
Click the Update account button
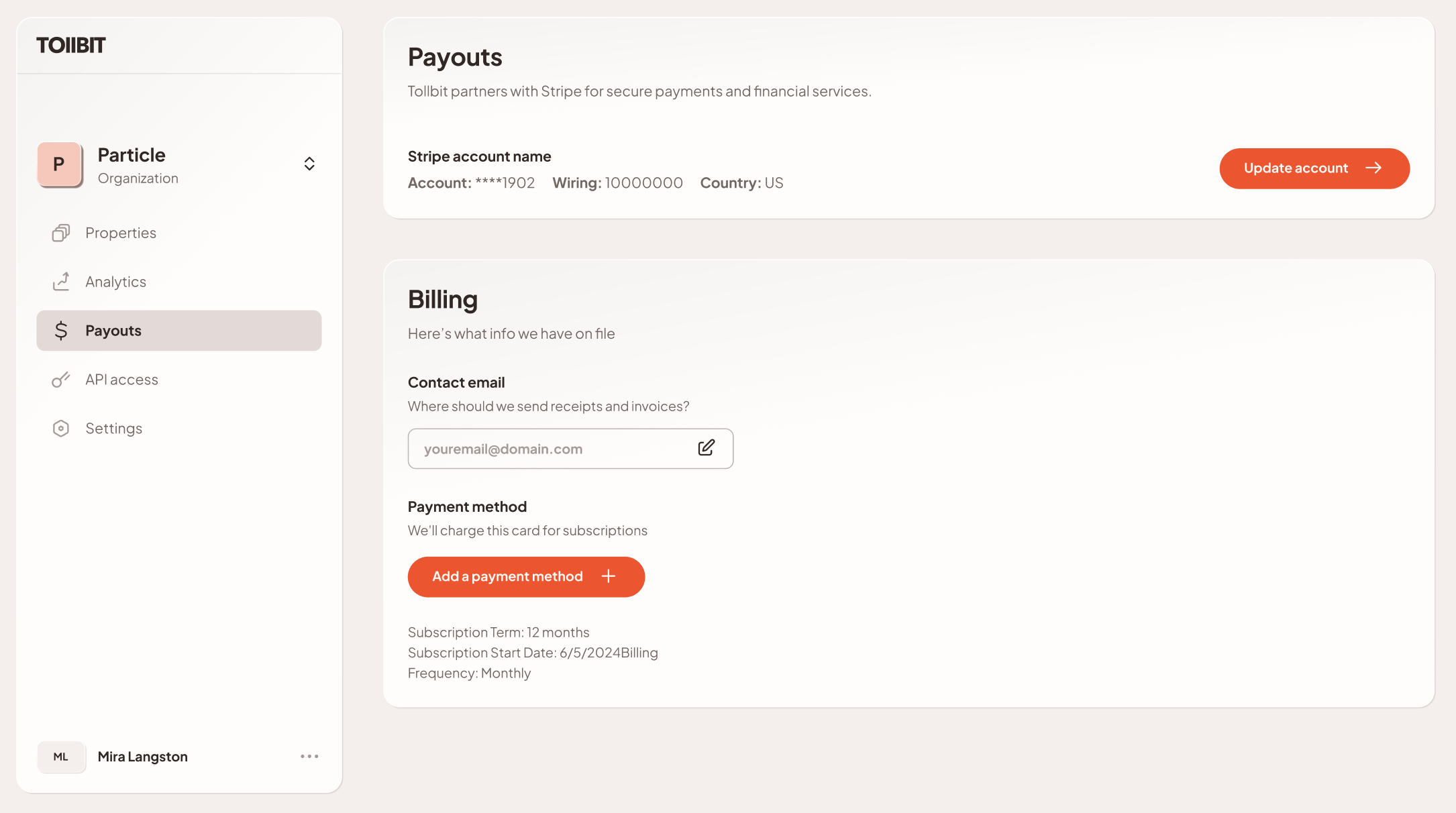tap(1314, 168)
